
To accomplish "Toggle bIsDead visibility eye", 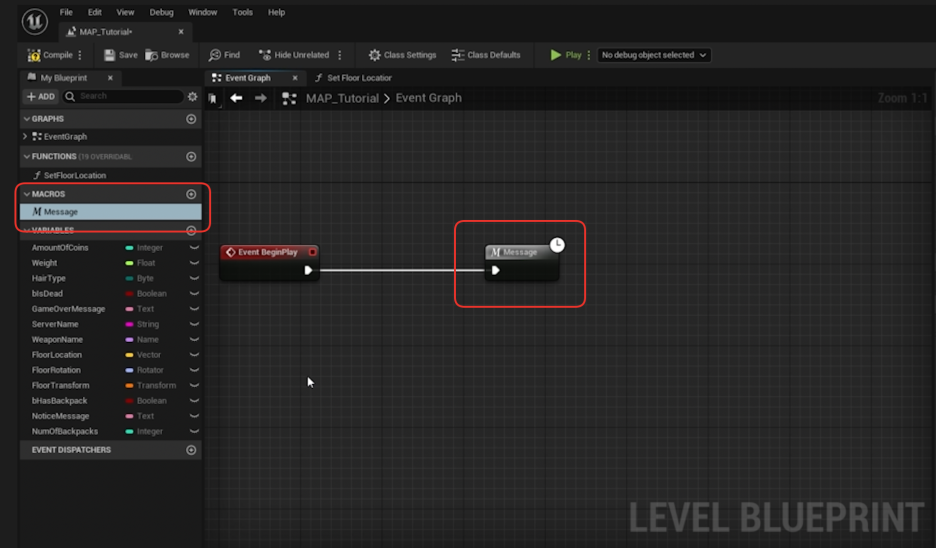I will click(x=194, y=294).
